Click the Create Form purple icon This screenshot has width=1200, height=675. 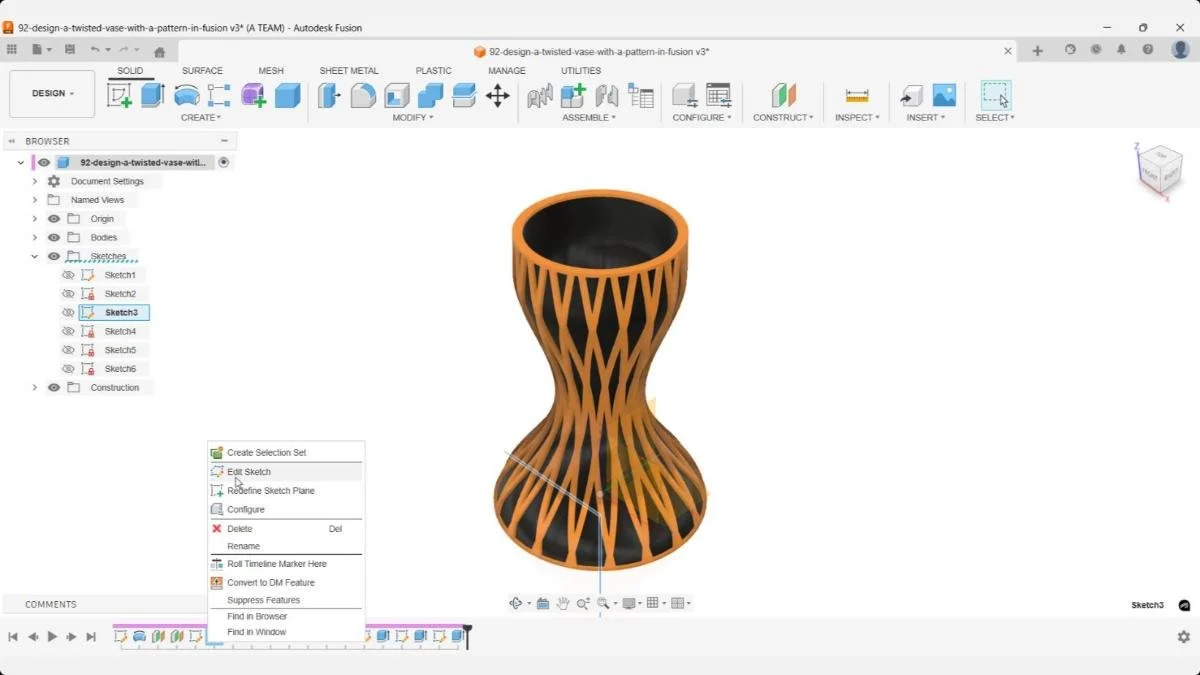[x=253, y=95]
